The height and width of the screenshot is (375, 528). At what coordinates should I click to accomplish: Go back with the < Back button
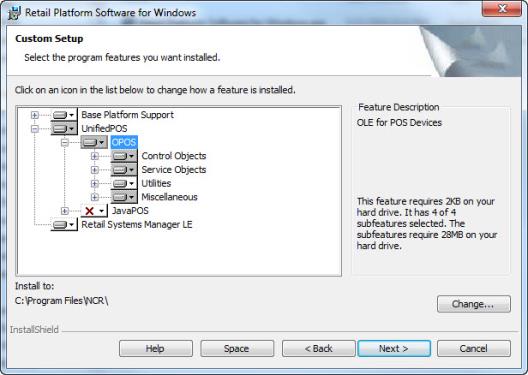(319, 348)
